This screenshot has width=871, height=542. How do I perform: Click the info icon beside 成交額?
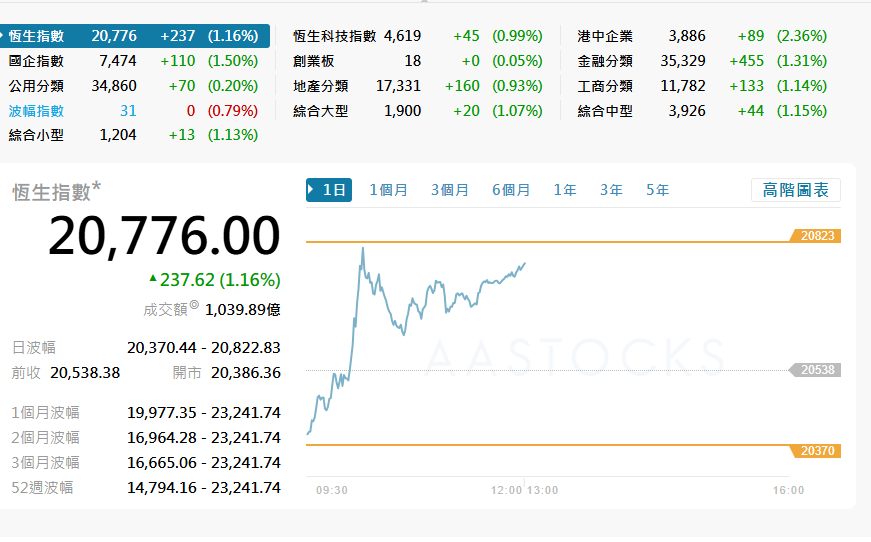pyautogui.click(x=194, y=306)
